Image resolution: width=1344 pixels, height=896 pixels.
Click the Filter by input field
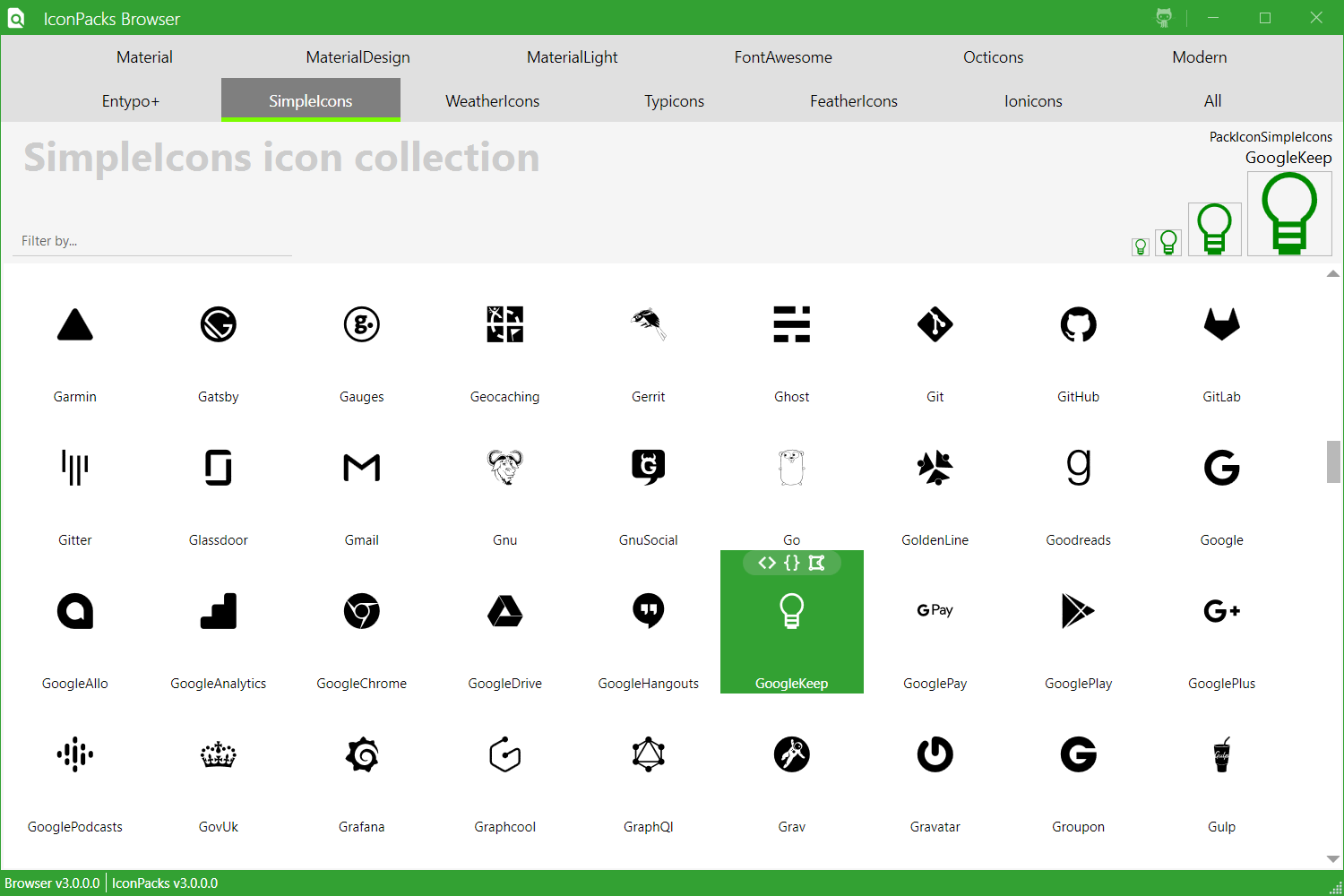click(x=152, y=240)
